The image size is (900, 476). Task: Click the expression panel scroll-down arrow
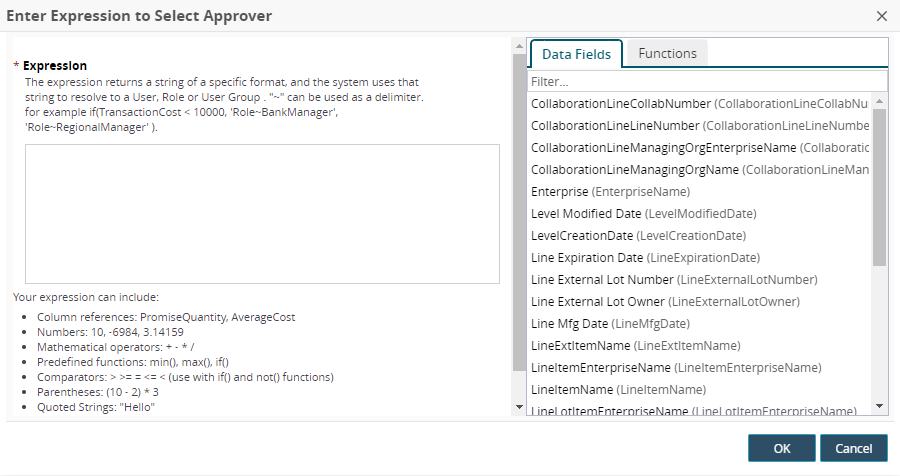pos(518,406)
